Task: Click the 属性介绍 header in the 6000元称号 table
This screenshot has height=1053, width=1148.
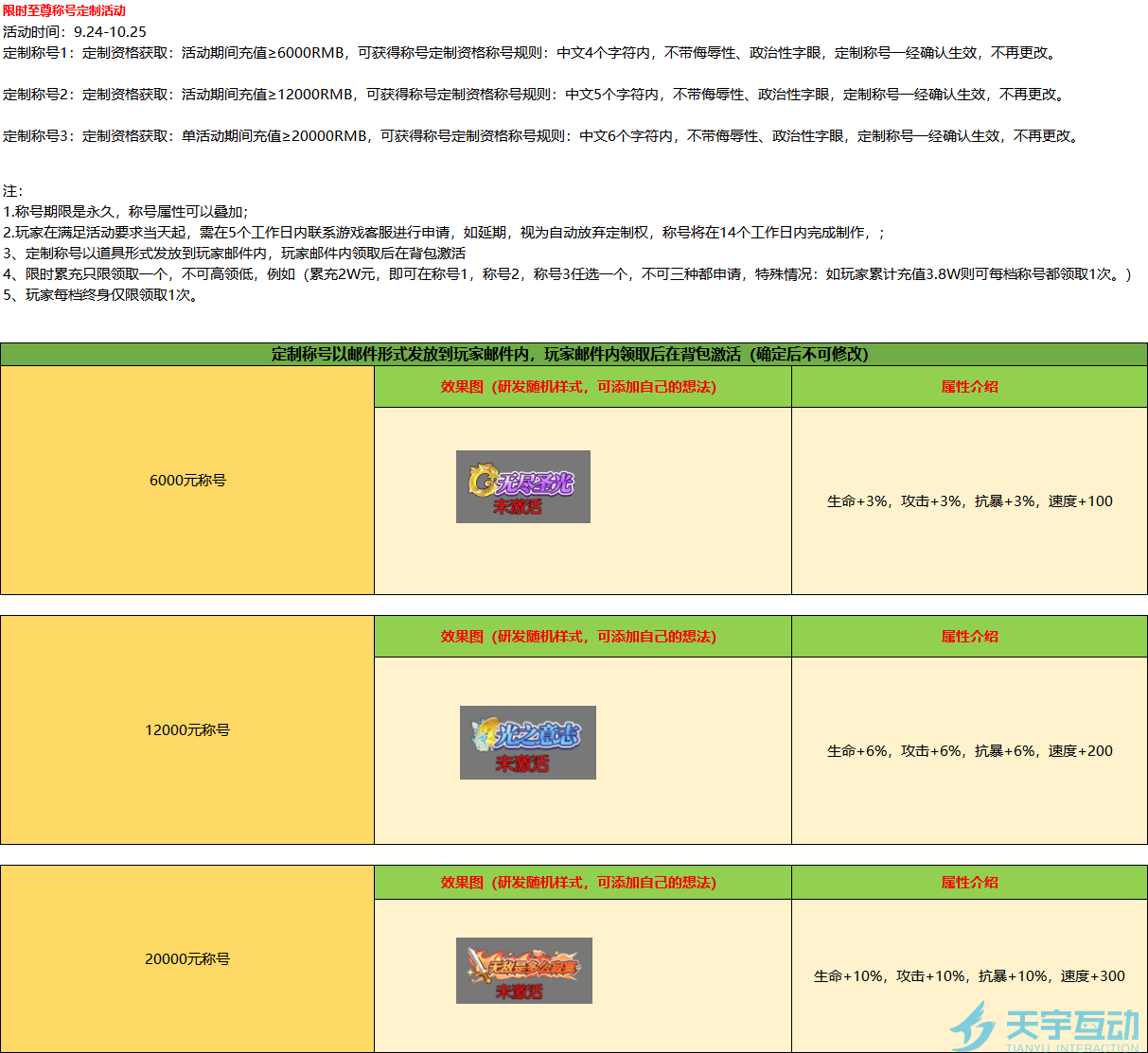Action: pos(969,387)
